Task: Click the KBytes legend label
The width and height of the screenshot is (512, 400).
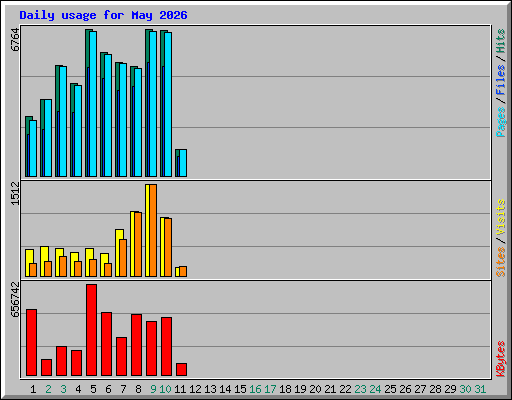Action: 501,359
